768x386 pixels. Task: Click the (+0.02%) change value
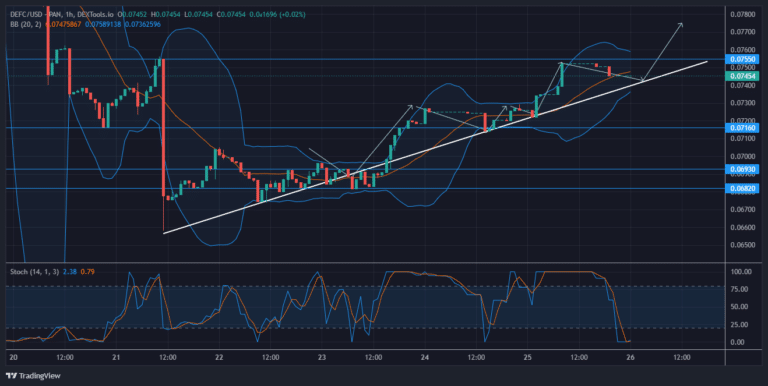(x=291, y=15)
